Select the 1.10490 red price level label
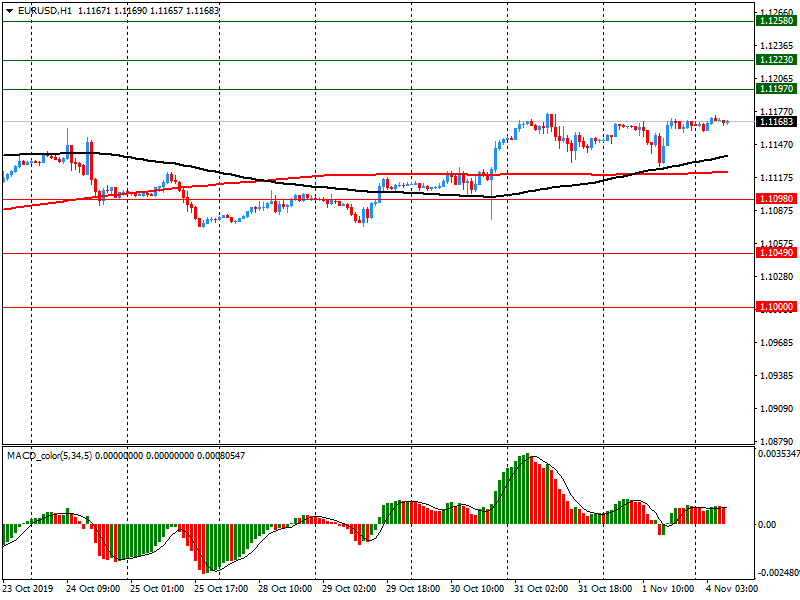 [x=775, y=254]
